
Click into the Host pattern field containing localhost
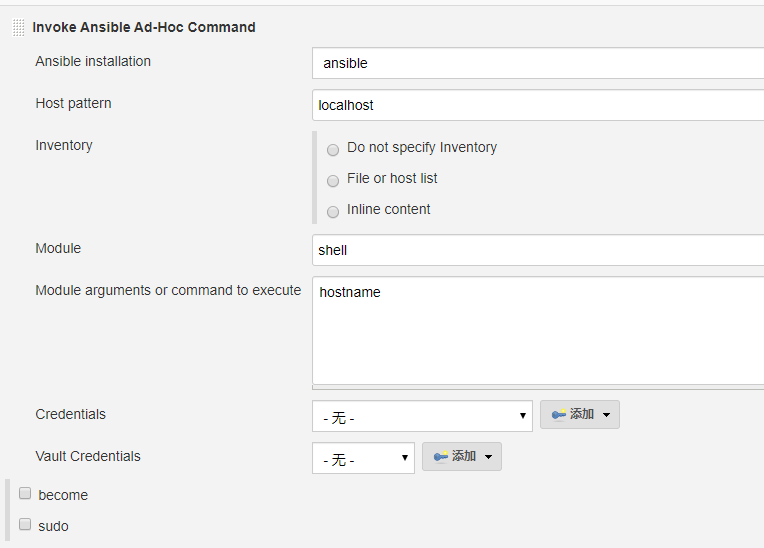coord(538,105)
